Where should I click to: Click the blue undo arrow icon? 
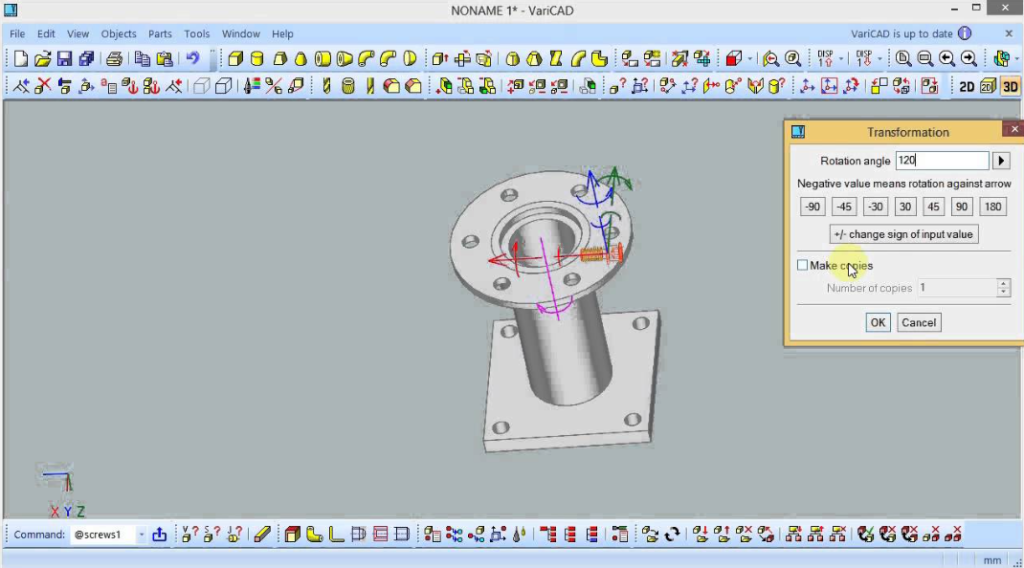pos(192,59)
